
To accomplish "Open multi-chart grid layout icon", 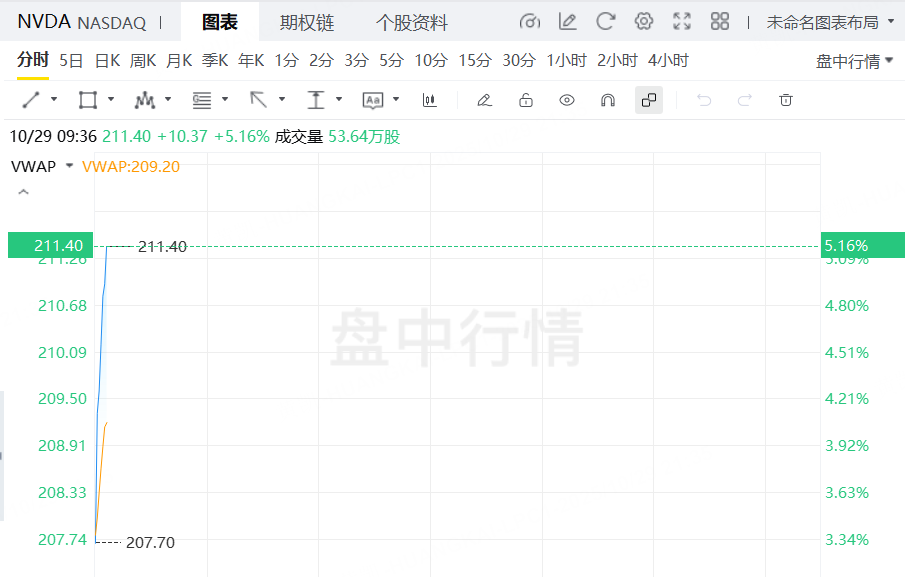I will (x=720, y=21).
